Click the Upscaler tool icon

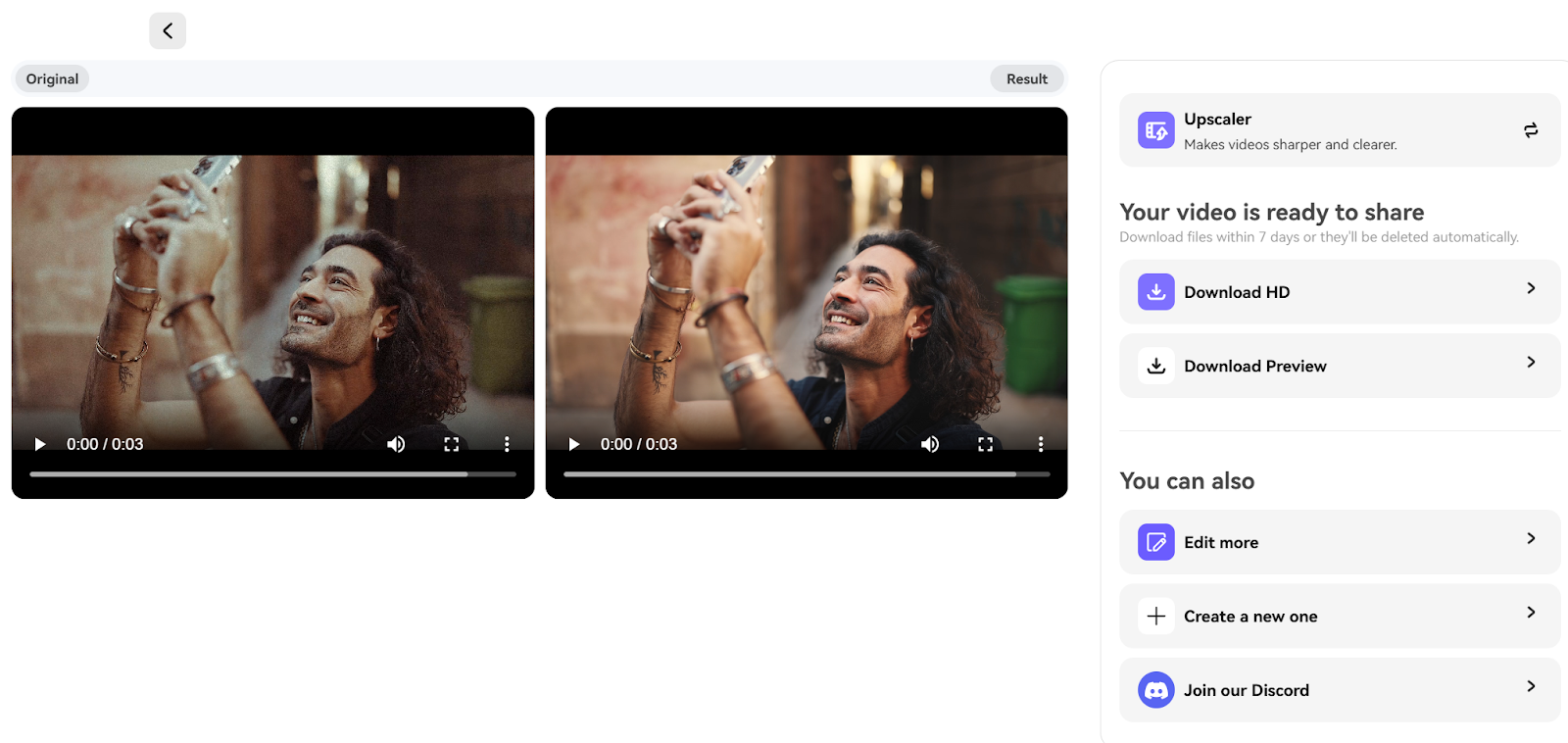[1156, 130]
